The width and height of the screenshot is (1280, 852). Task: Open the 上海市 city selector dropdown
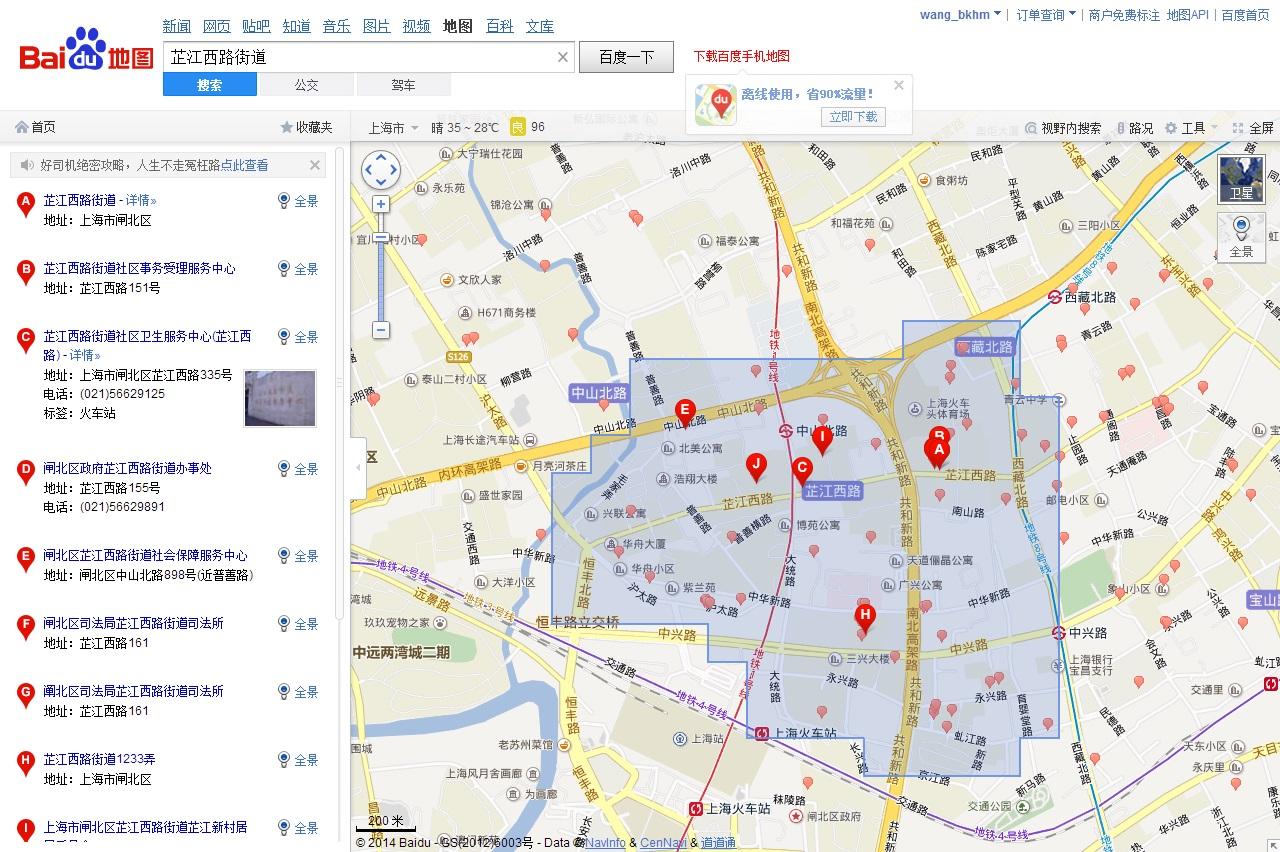[393, 128]
